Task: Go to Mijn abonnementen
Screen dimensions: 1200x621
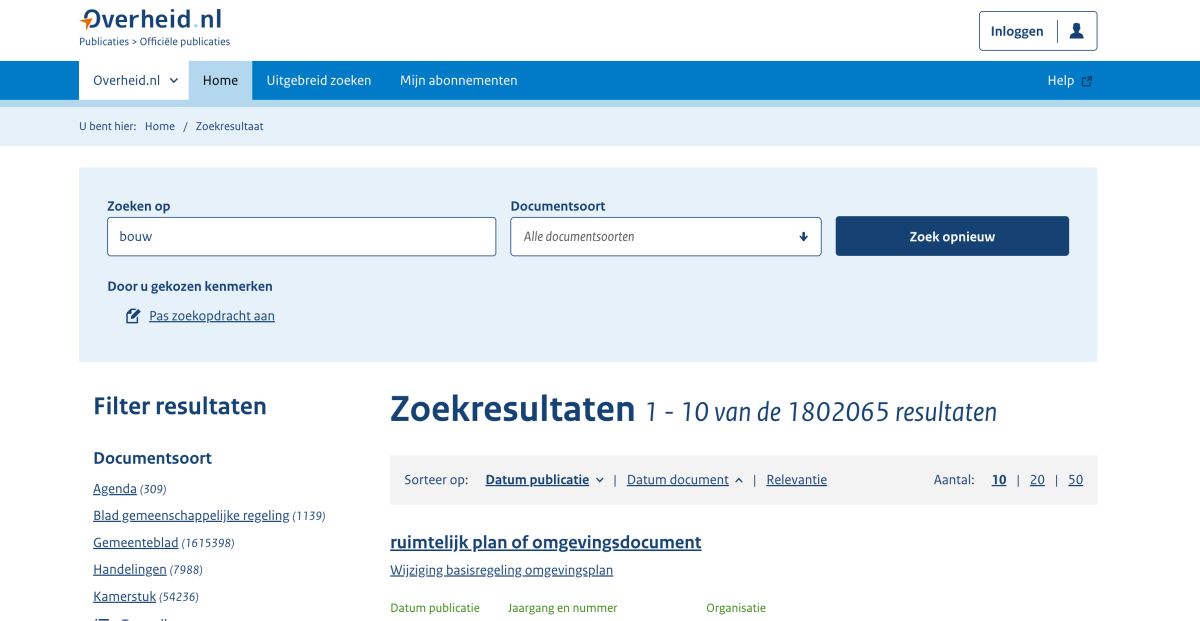Action: tap(458, 81)
